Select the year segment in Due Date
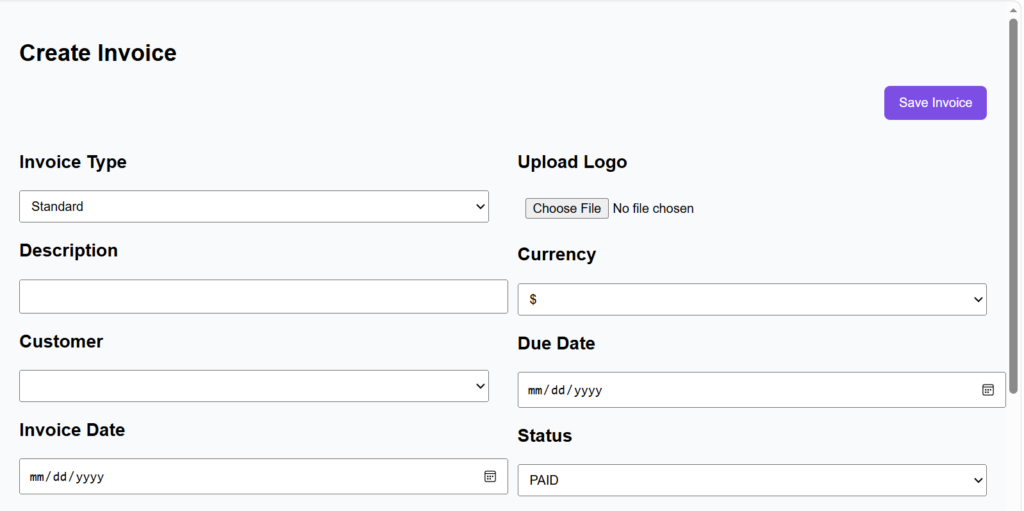1024x511 pixels. coord(587,390)
